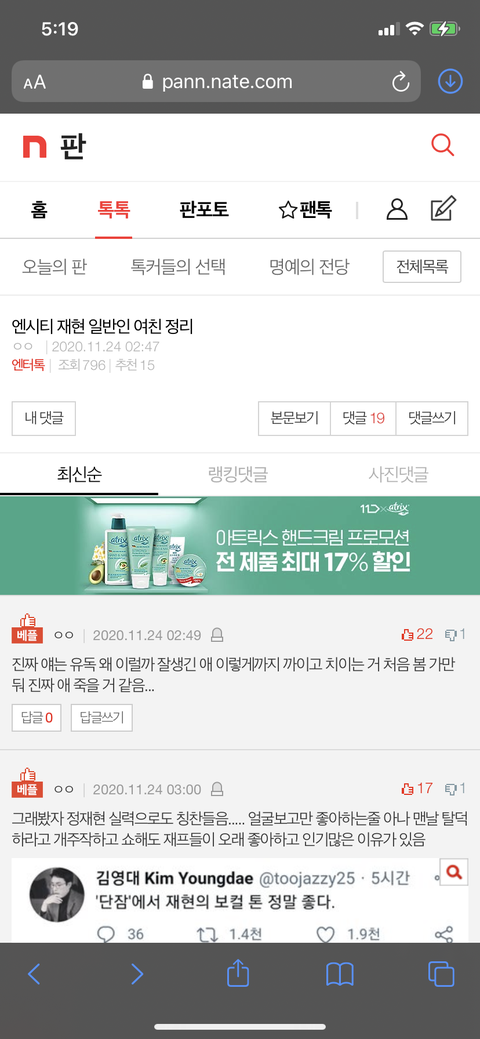Select the 랭킹댓글 tab
Screen dimensions: 480x1039
[x=238, y=474]
